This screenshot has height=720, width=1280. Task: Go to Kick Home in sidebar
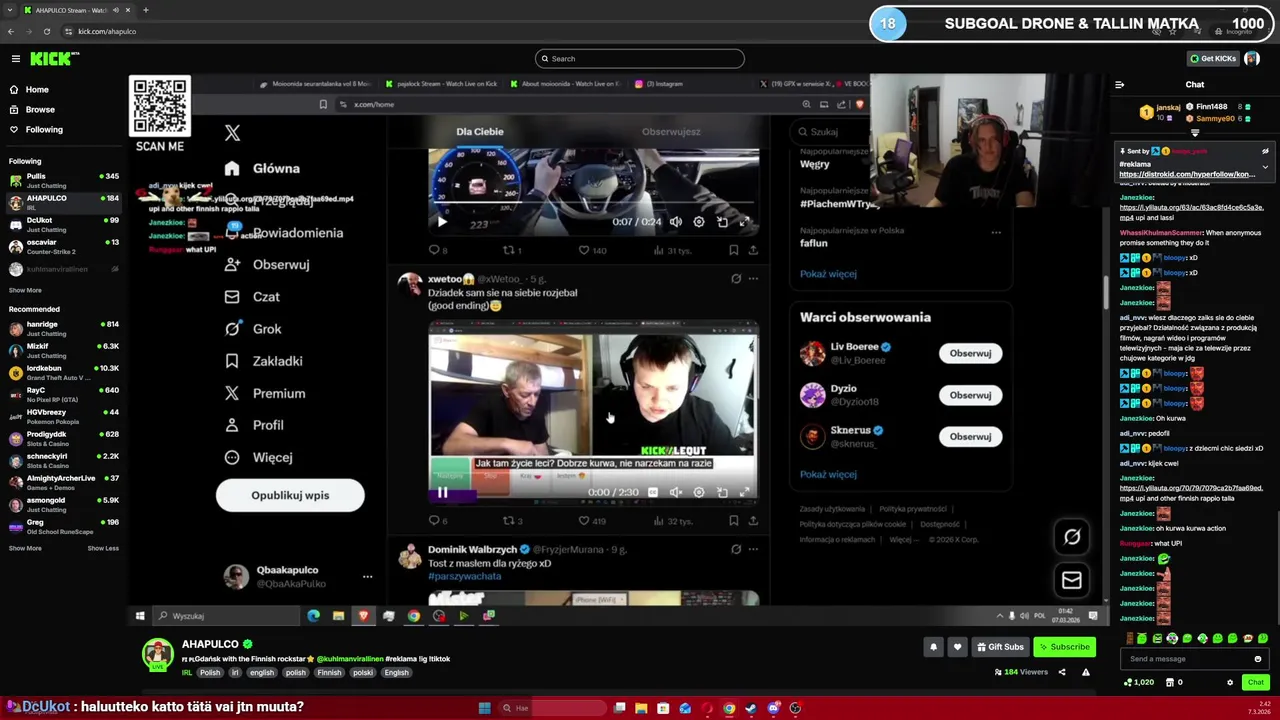pos(37,90)
